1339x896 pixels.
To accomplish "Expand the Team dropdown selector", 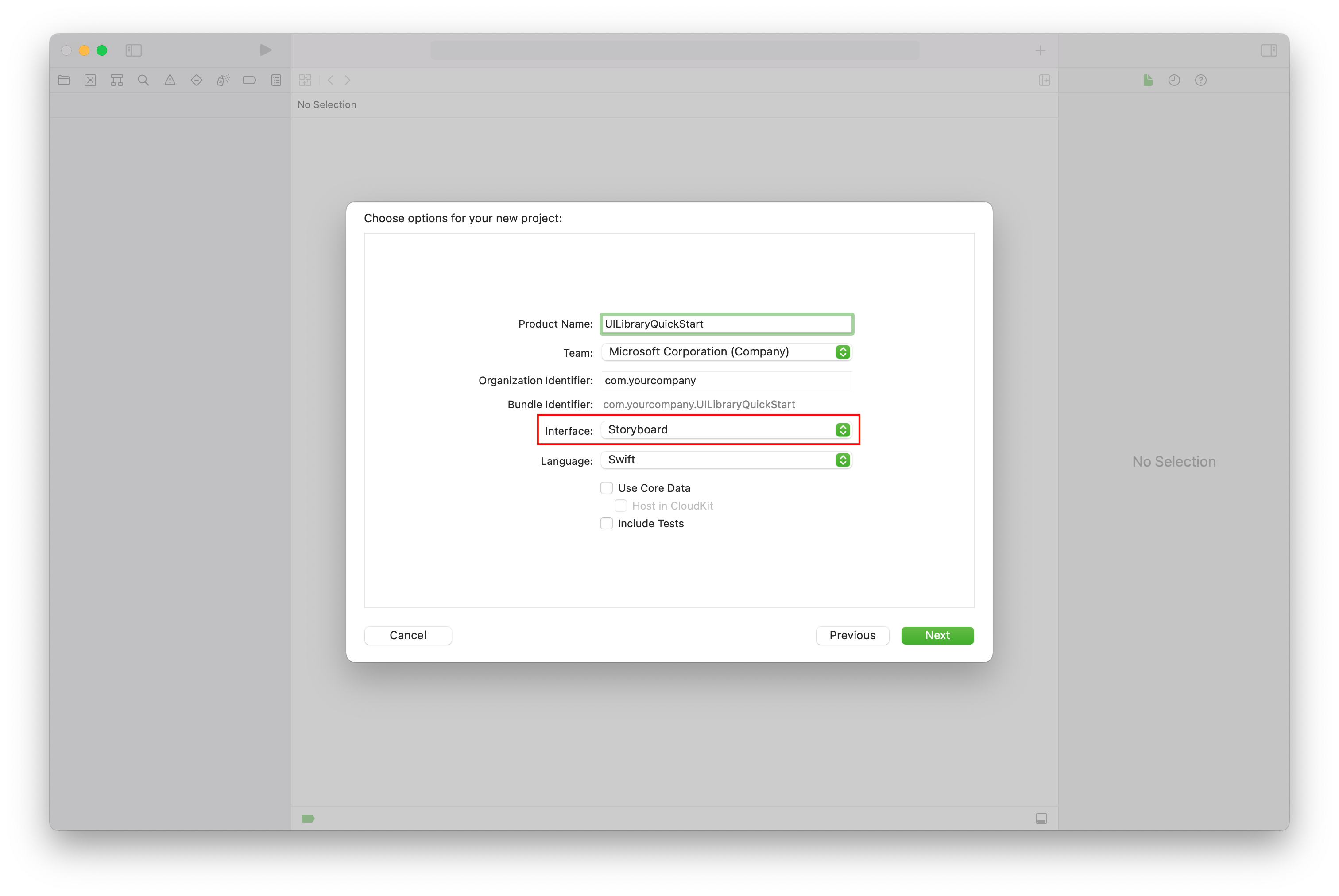I will click(x=844, y=351).
